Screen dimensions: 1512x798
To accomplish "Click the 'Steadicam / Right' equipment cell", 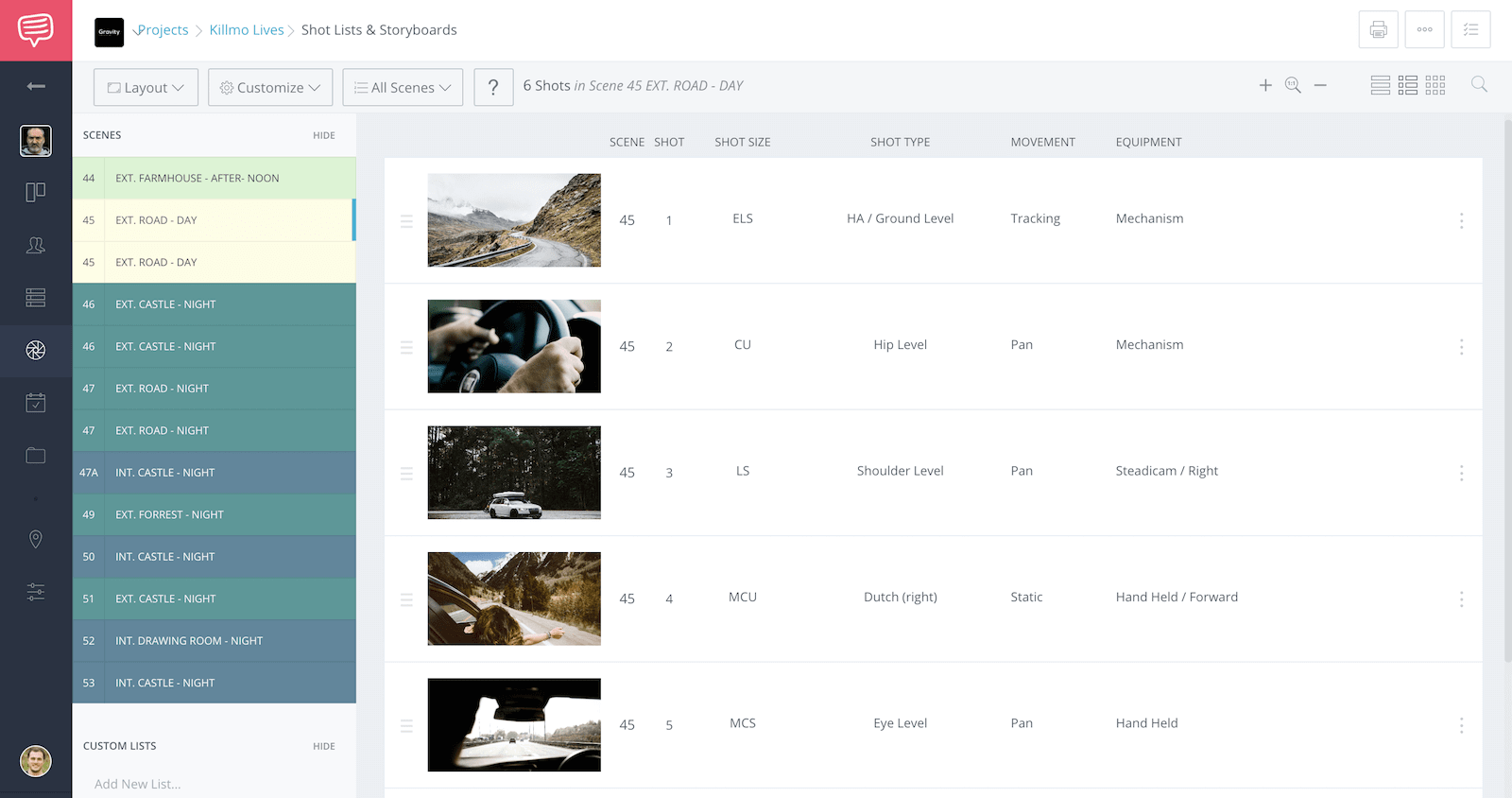I will coord(1166,471).
